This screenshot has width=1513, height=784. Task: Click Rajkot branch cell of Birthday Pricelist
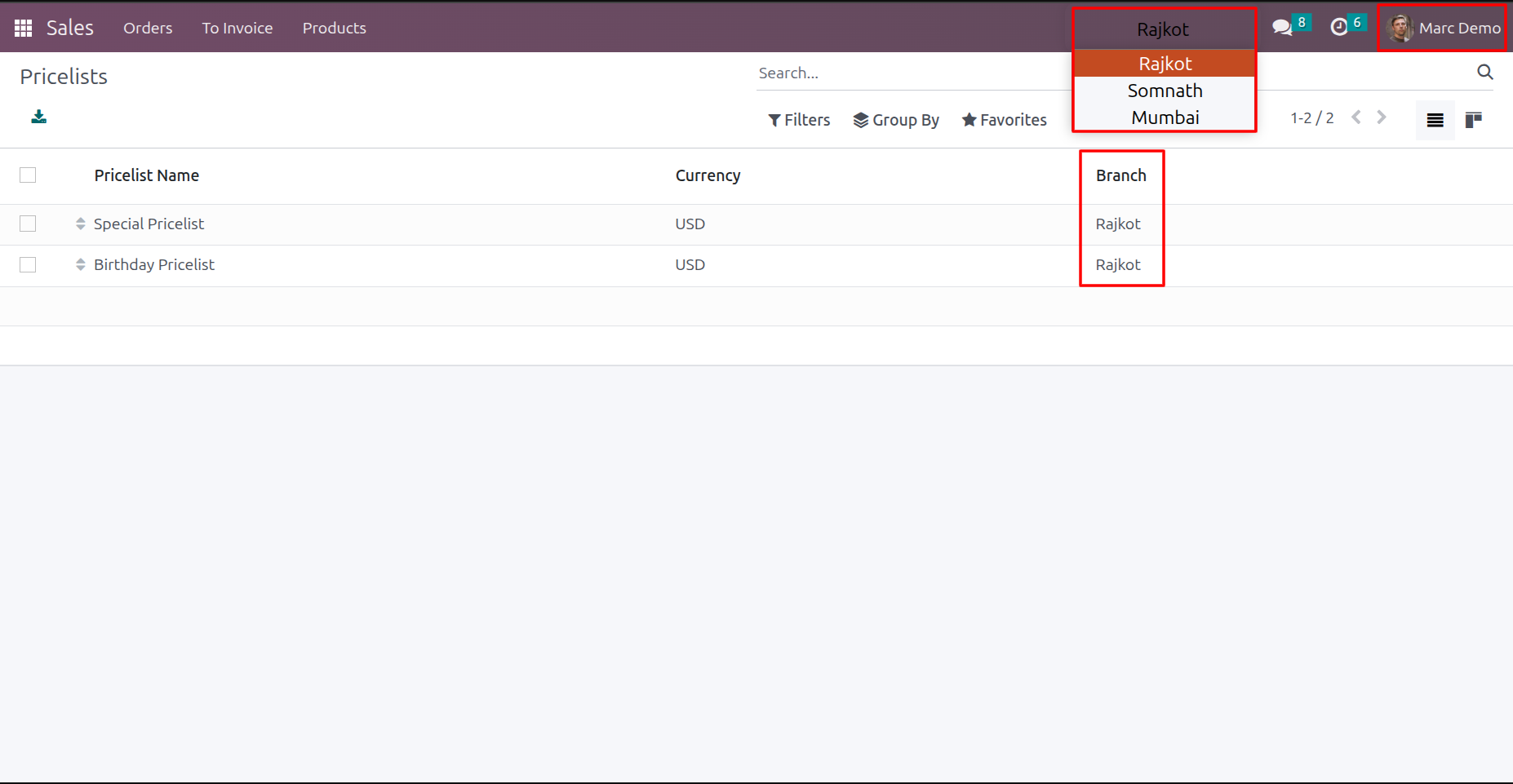(1118, 264)
